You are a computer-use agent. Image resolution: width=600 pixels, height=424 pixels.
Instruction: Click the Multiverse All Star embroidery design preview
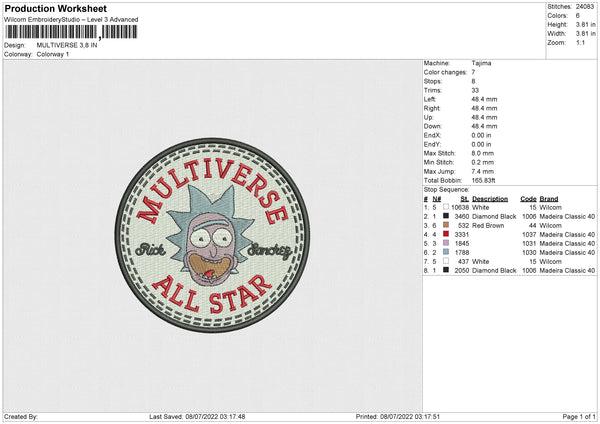[212, 235]
